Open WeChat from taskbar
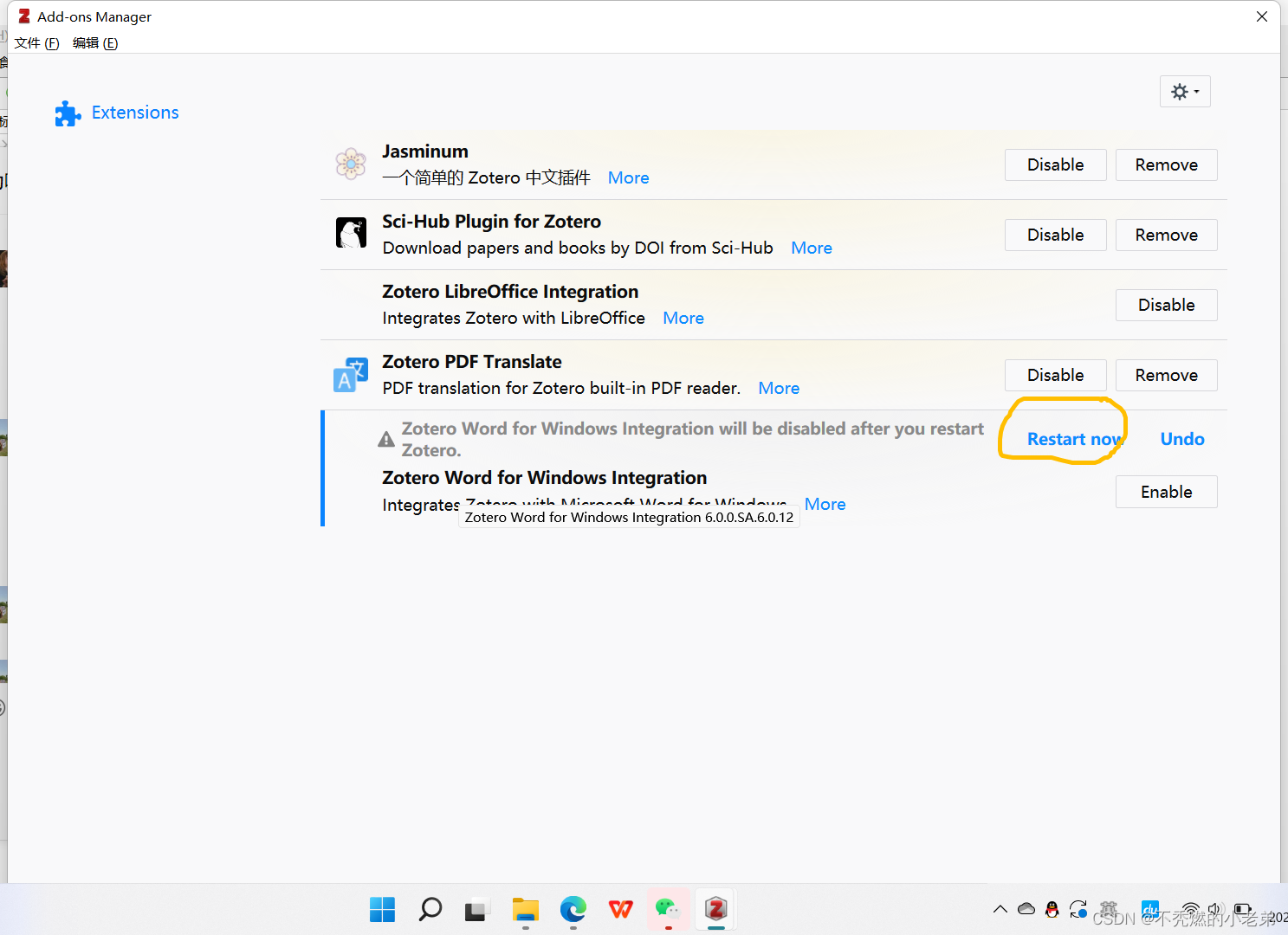The height and width of the screenshot is (935, 1288). [x=668, y=909]
